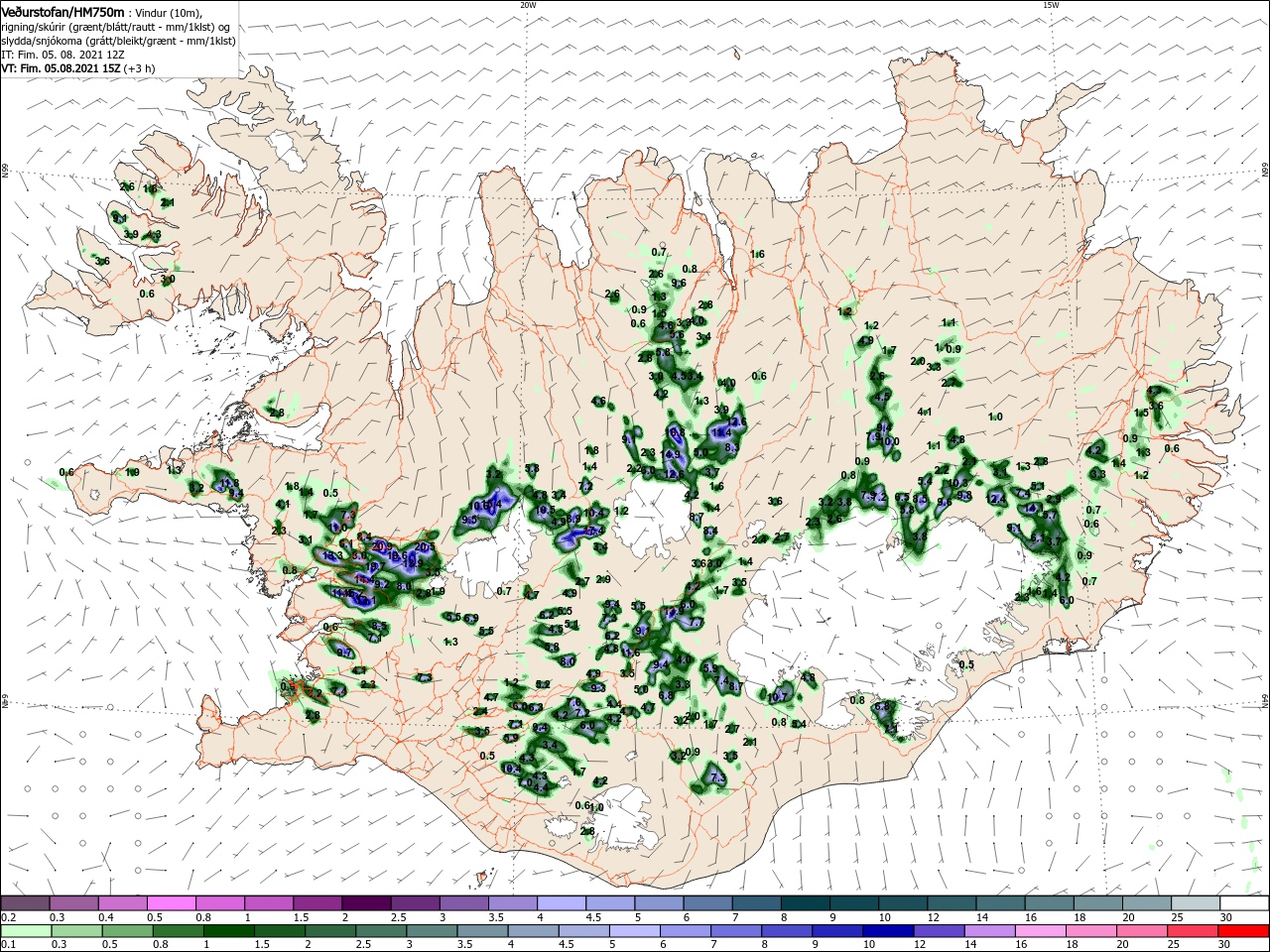Pick the dusky purple 0.2–0.3 upper-scale swatch
Viewport: 1270px width, 952px height.
point(25,902)
